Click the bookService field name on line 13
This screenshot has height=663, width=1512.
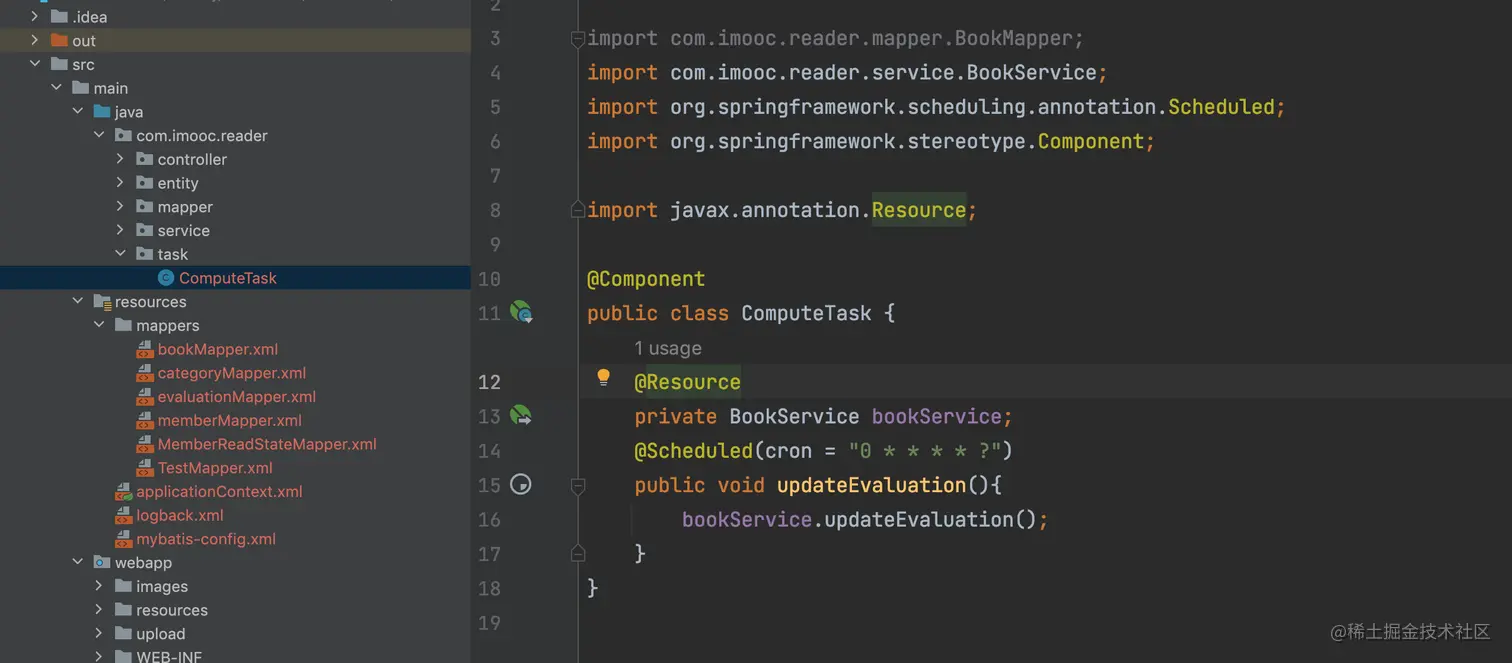pyautogui.click(x=937, y=416)
